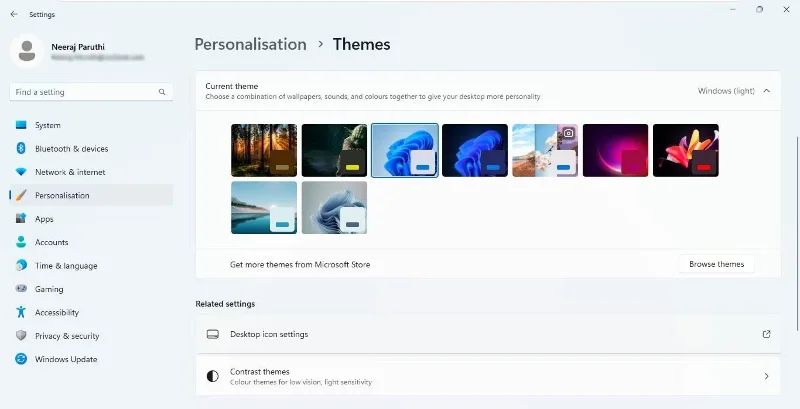Click the Windows Update sync icon
800x409 pixels.
[21, 359]
